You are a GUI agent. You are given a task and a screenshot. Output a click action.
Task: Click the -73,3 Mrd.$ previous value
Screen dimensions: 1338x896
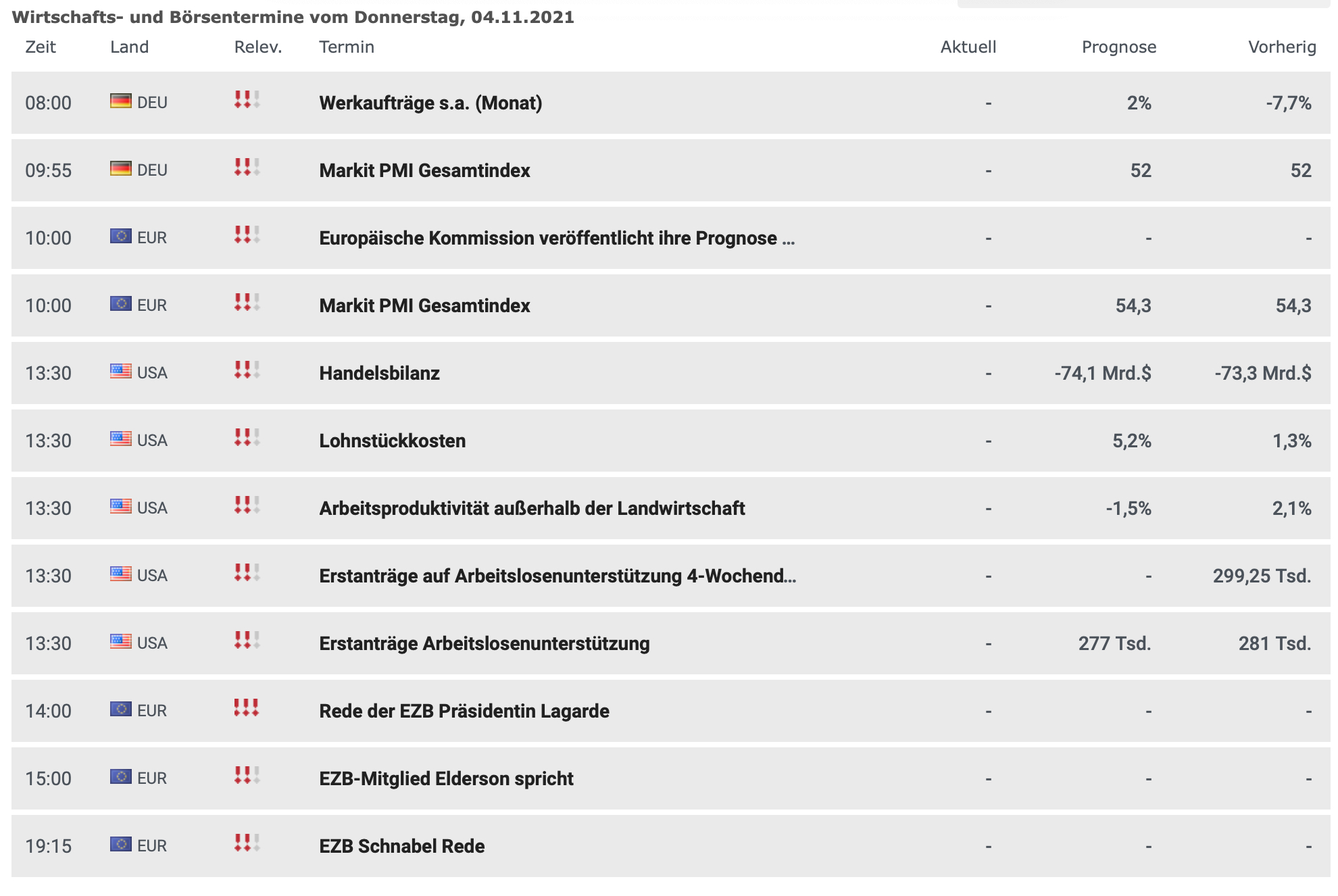[x=1263, y=373]
